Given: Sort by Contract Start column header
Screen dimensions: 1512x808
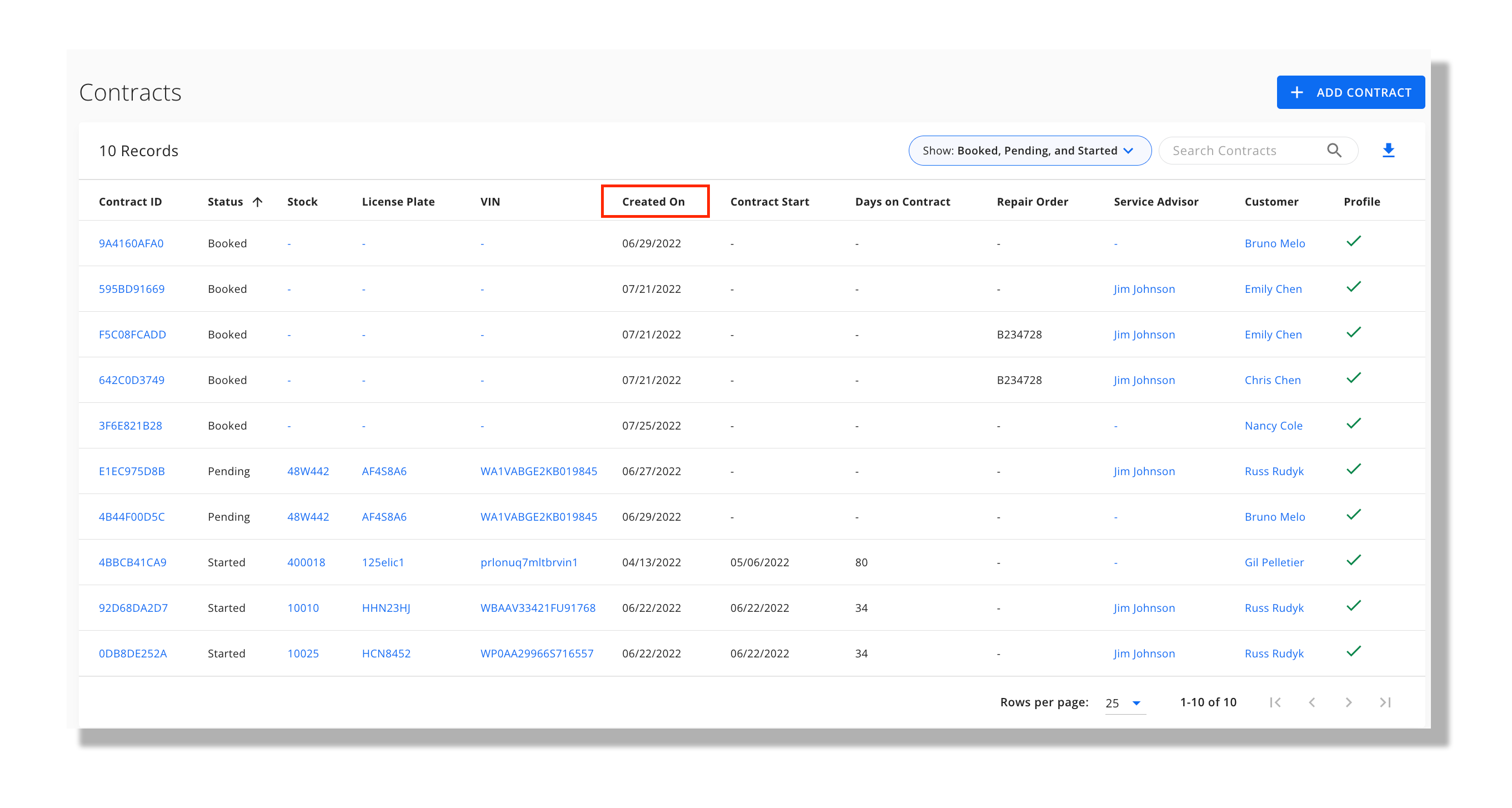Looking at the screenshot, I should (x=769, y=201).
